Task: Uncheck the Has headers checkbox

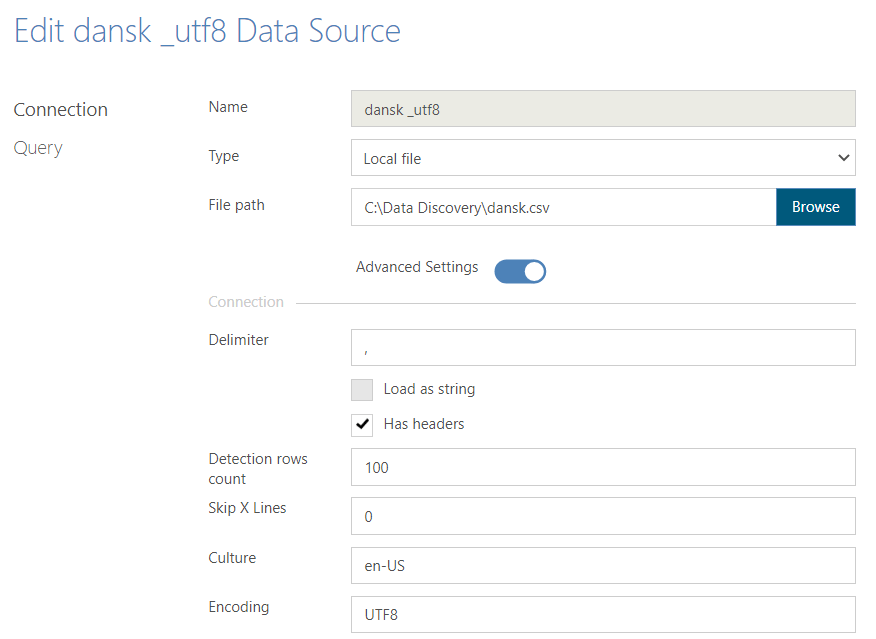Action: tap(362, 424)
